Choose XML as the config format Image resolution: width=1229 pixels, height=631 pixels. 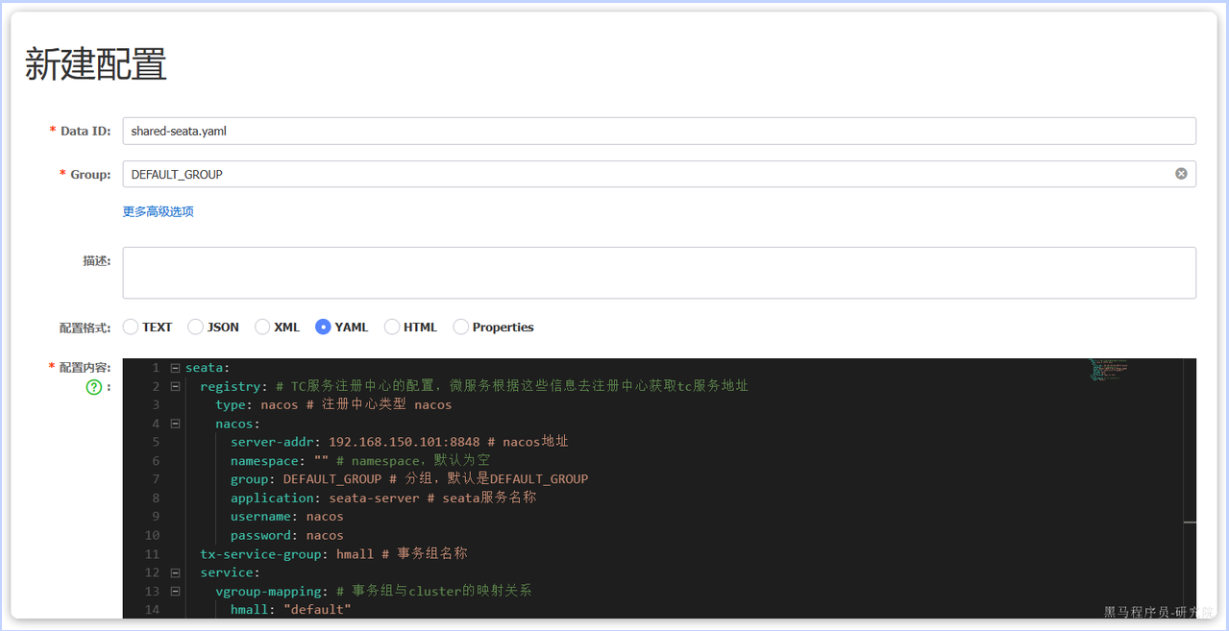pos(263,327)
